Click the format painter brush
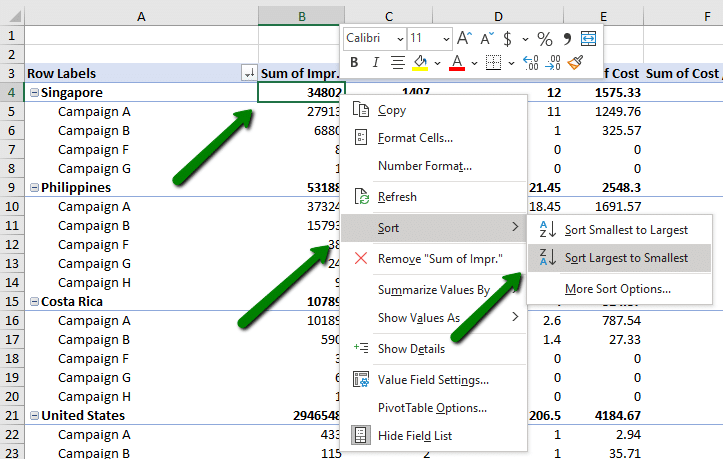723x459 pixels. [575, 62]
